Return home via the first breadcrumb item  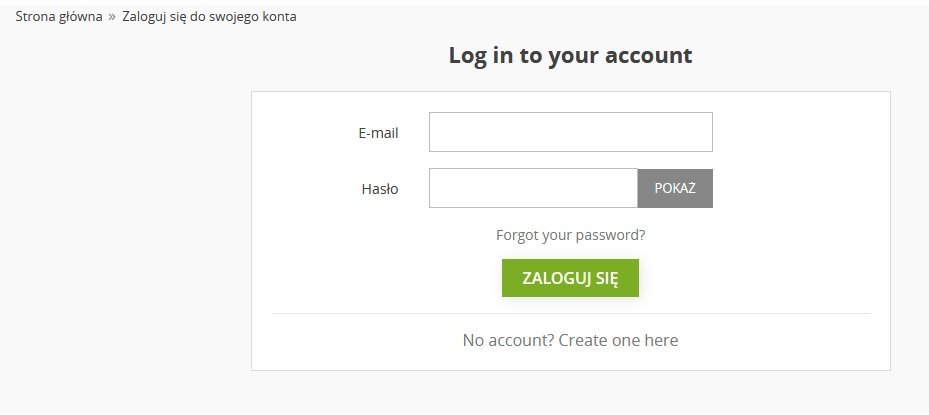(x=59, y=17)
